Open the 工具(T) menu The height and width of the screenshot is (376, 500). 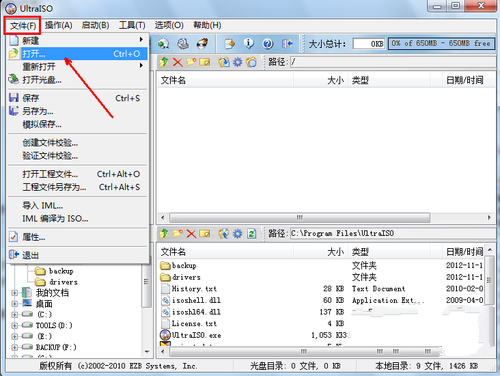coord(132,25)
